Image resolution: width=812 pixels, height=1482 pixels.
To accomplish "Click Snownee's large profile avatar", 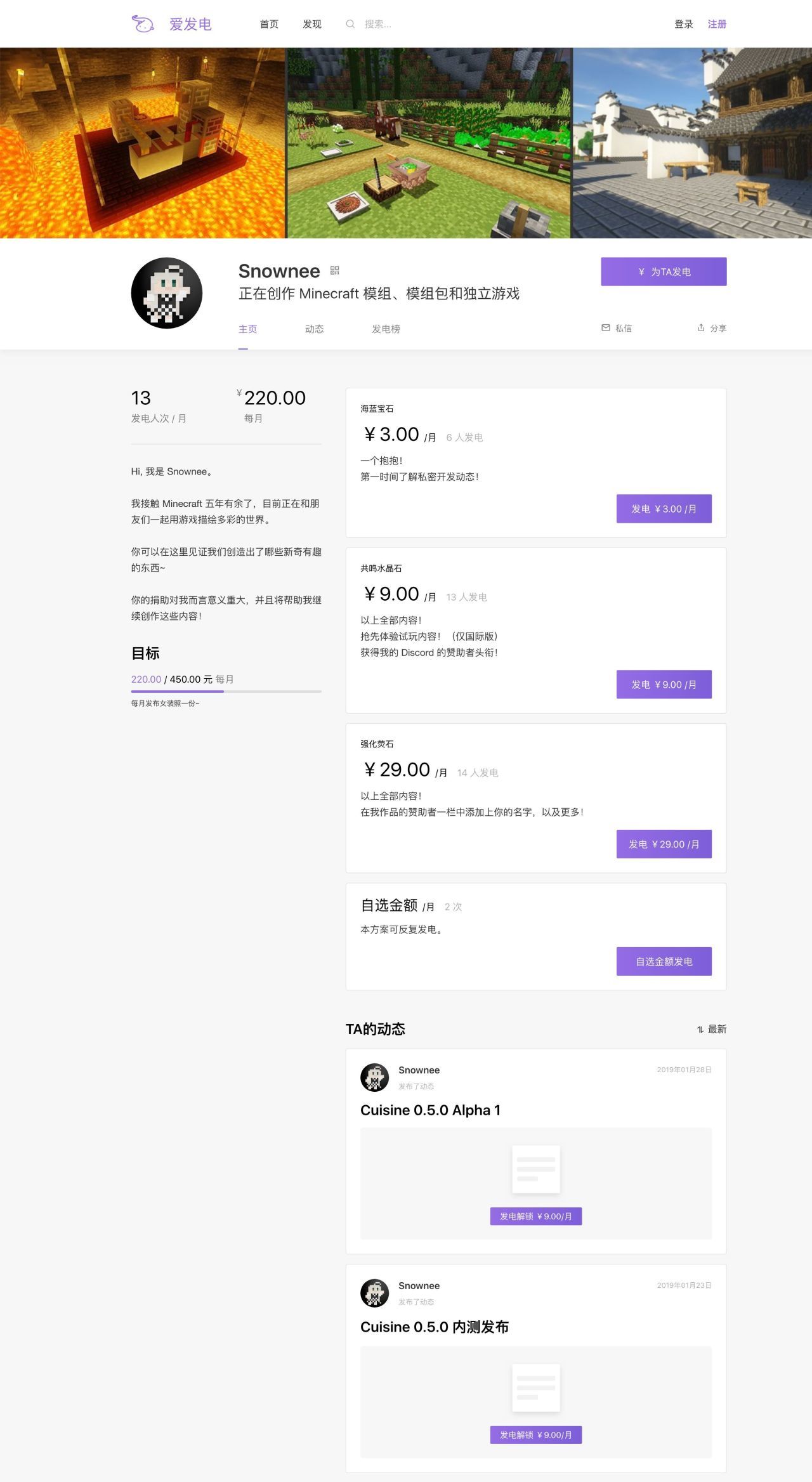I will [x=167, y=293].
